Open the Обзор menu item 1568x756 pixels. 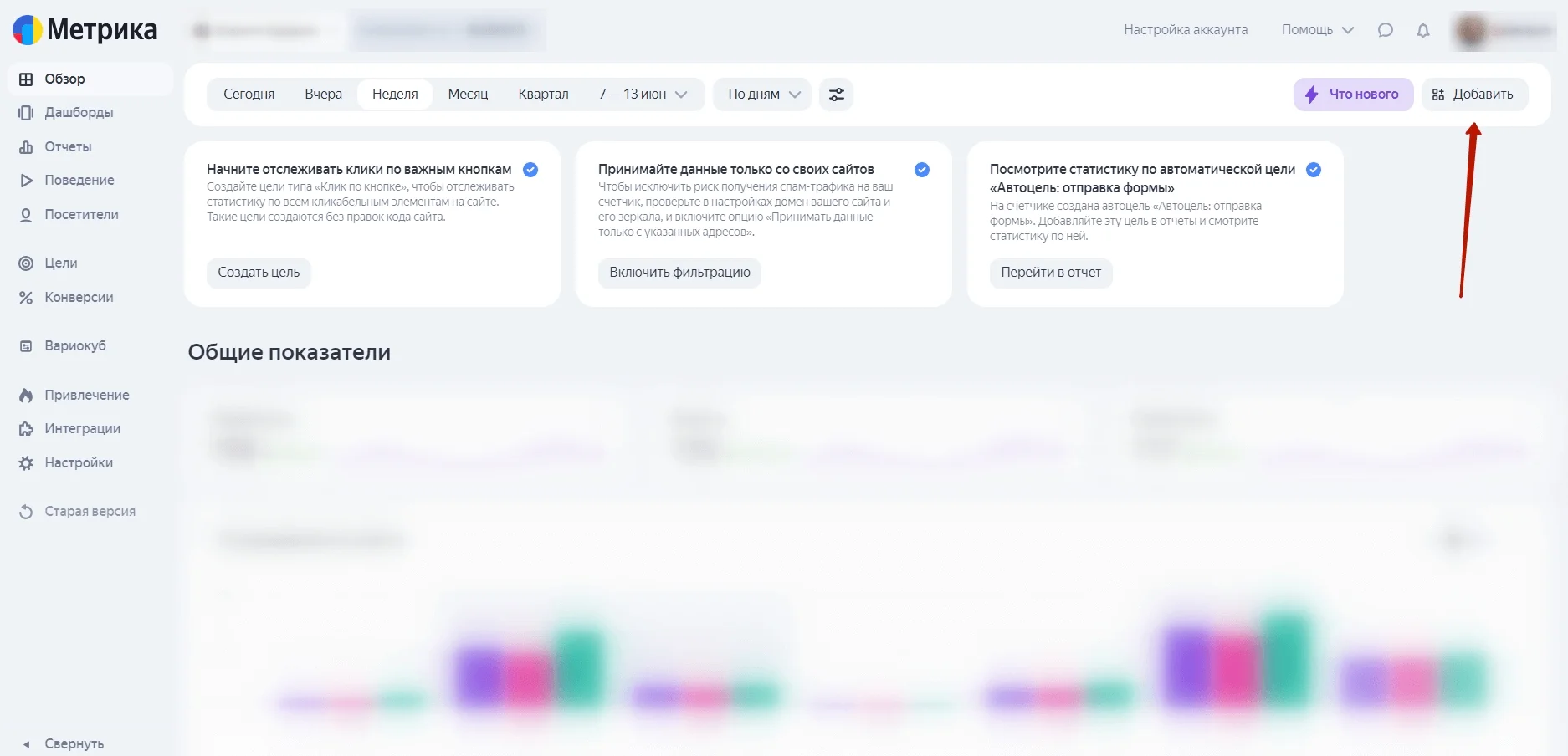tap(90, 79)
